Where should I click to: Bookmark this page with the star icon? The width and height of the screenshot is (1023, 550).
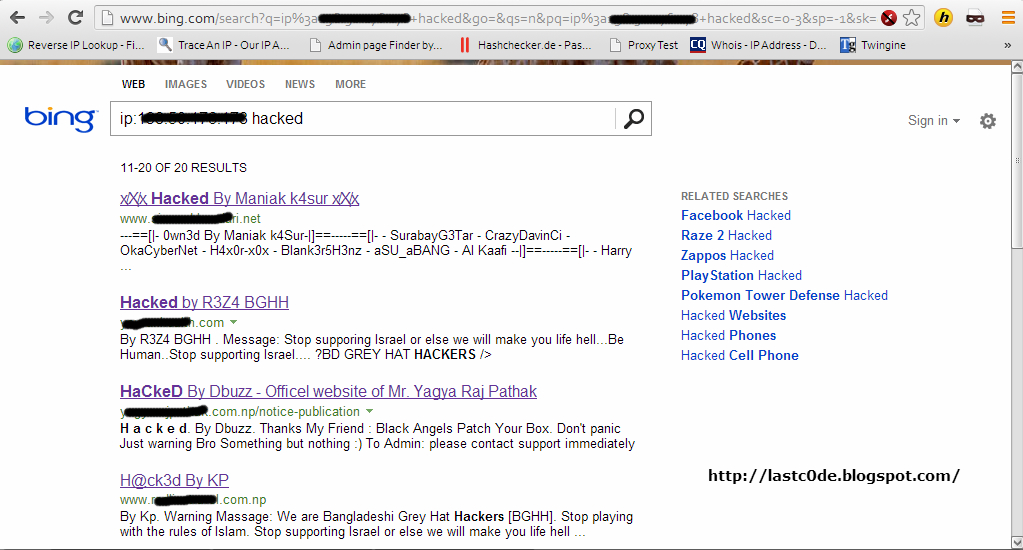click(x=911, y=18)
